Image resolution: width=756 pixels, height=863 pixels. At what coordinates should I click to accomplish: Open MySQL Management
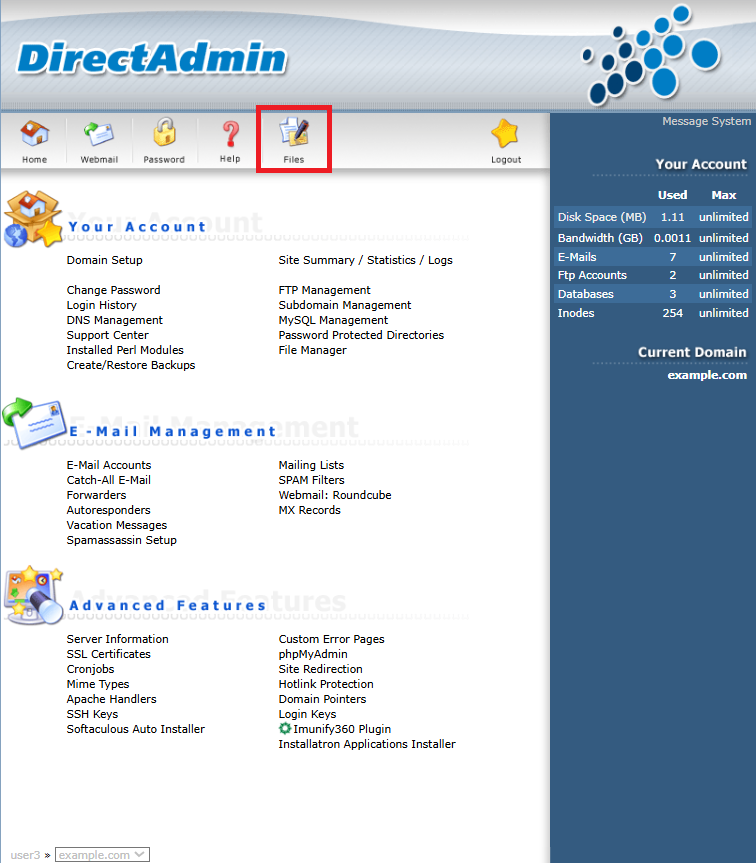point(333,320)
